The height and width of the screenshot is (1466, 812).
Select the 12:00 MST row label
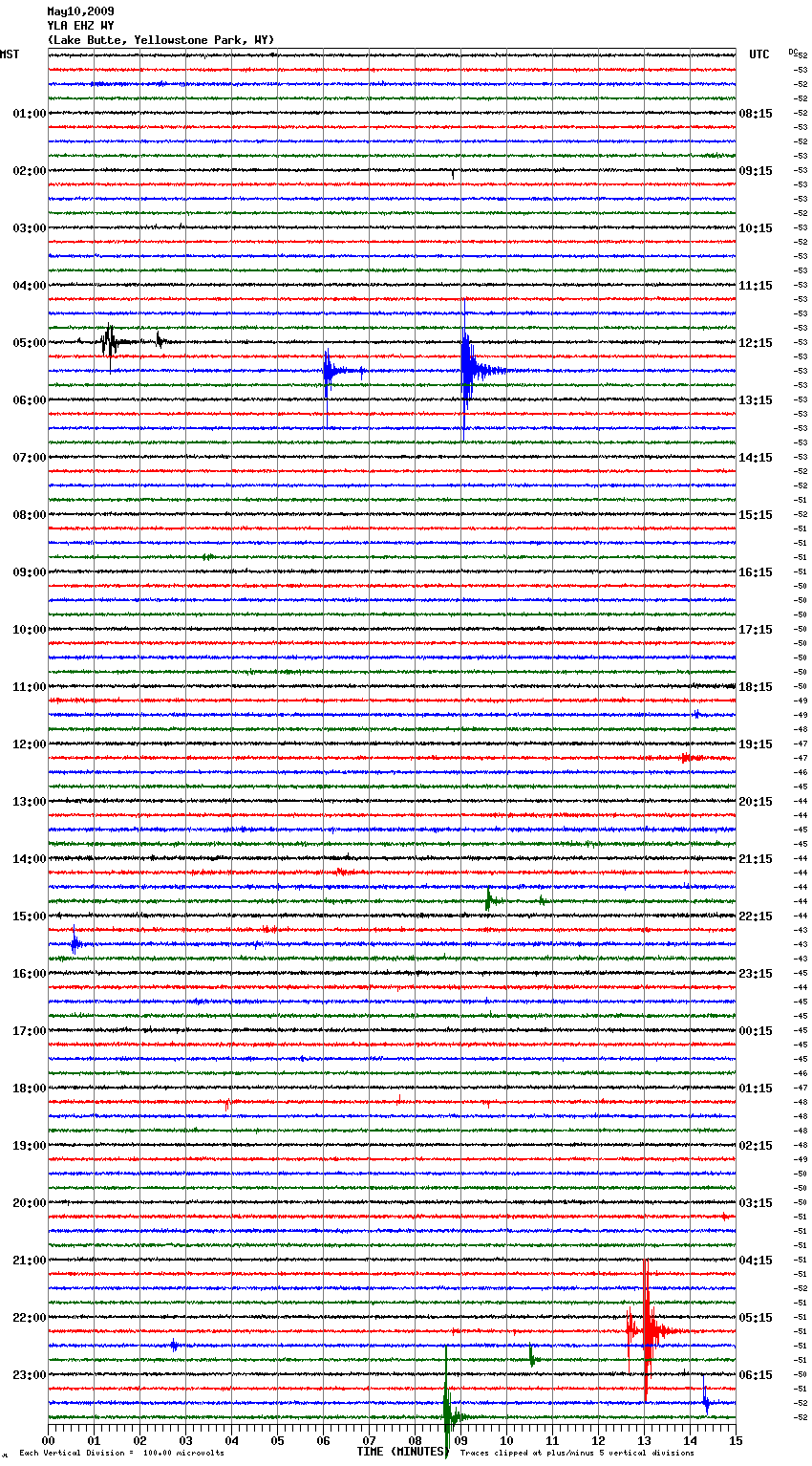[30, 744]
